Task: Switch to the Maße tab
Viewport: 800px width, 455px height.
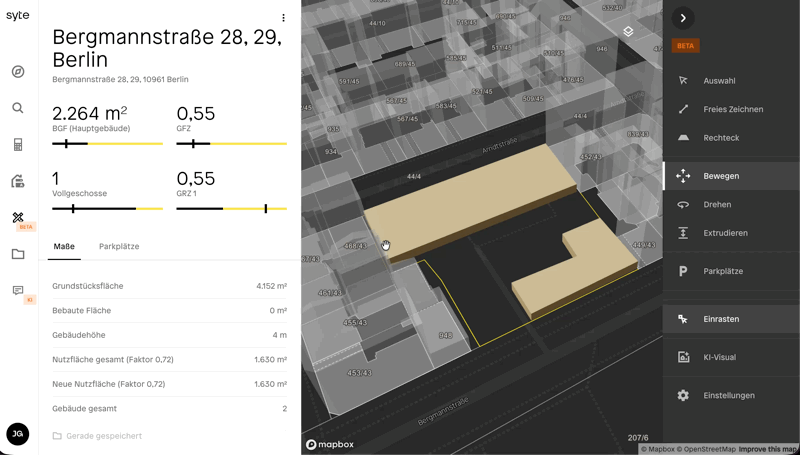Action: tap(64, 246)
